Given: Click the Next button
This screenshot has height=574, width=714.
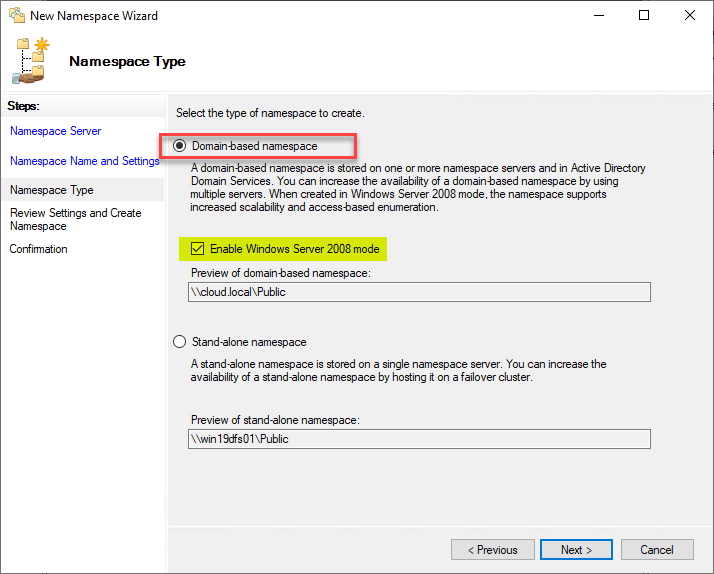Looking at the screenshot, I should (x=576, y=550).
